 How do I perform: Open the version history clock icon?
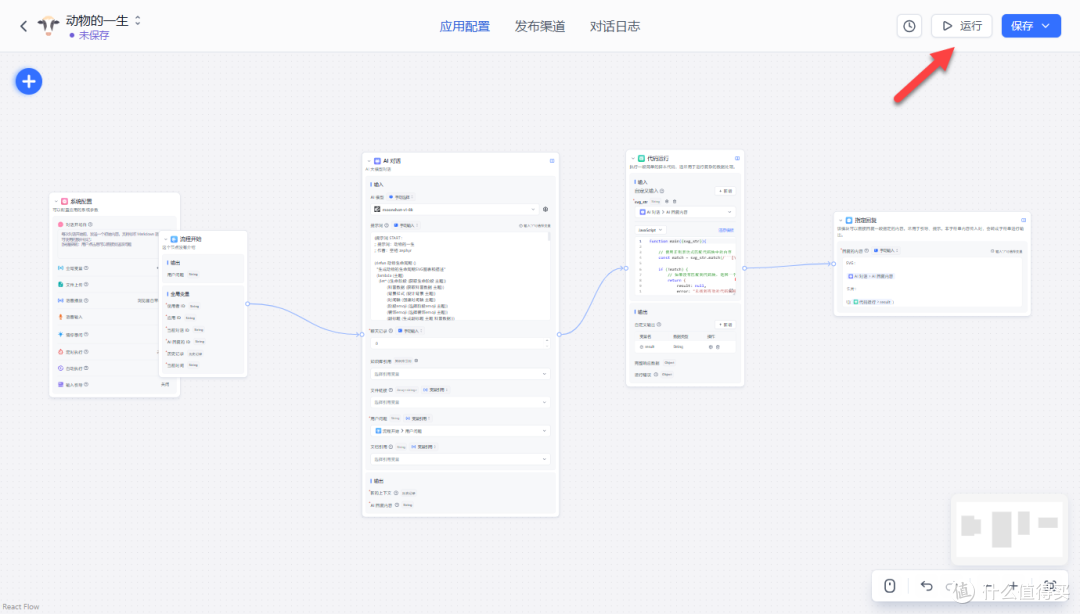(909, 26)
